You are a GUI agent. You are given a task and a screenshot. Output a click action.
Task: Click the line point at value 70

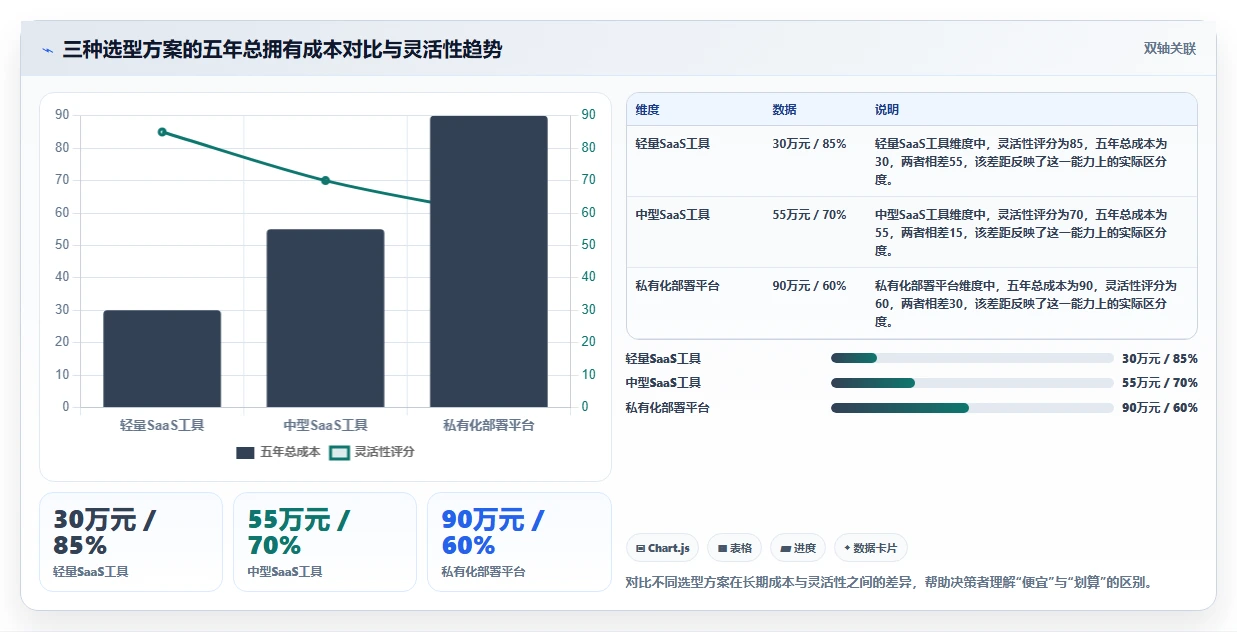click(x=325, y=181)
